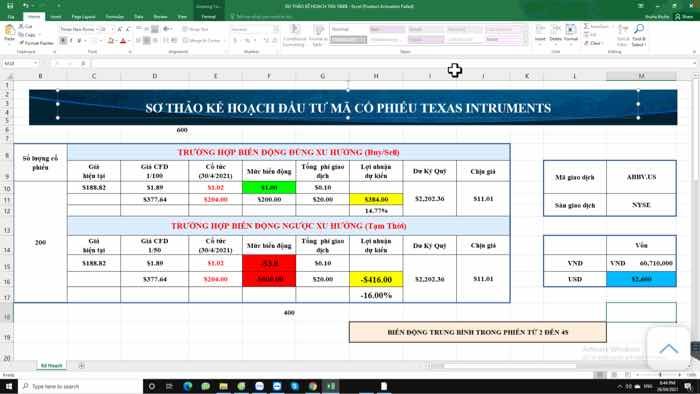700x394 pixels.
Task: Switch to the Page Layout tab
Action: coord(83,17)
